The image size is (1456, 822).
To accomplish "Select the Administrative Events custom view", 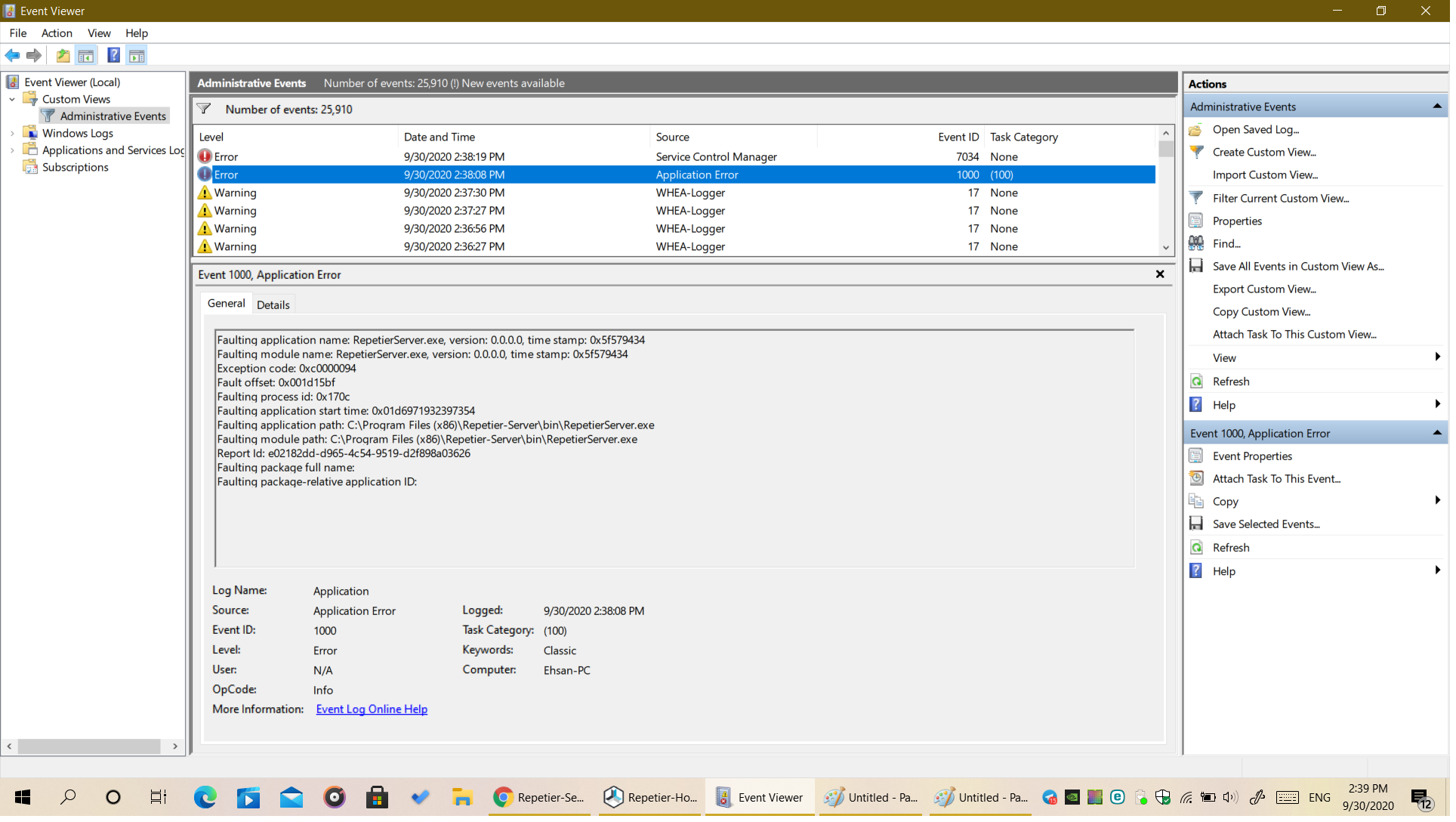I will (114, 115).
